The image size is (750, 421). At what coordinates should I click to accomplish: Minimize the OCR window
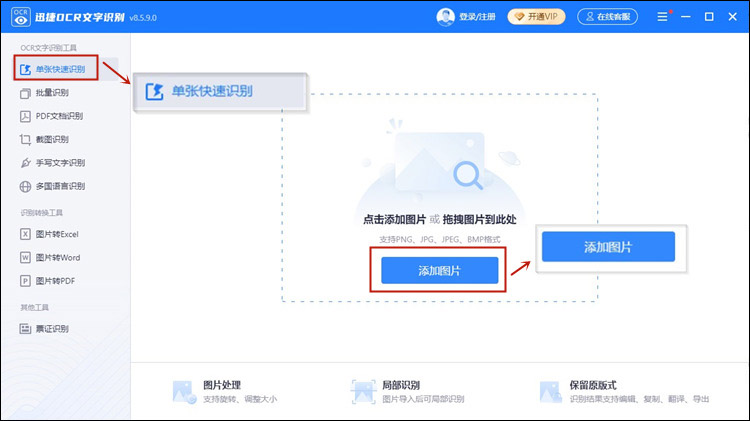click(686, 17)
